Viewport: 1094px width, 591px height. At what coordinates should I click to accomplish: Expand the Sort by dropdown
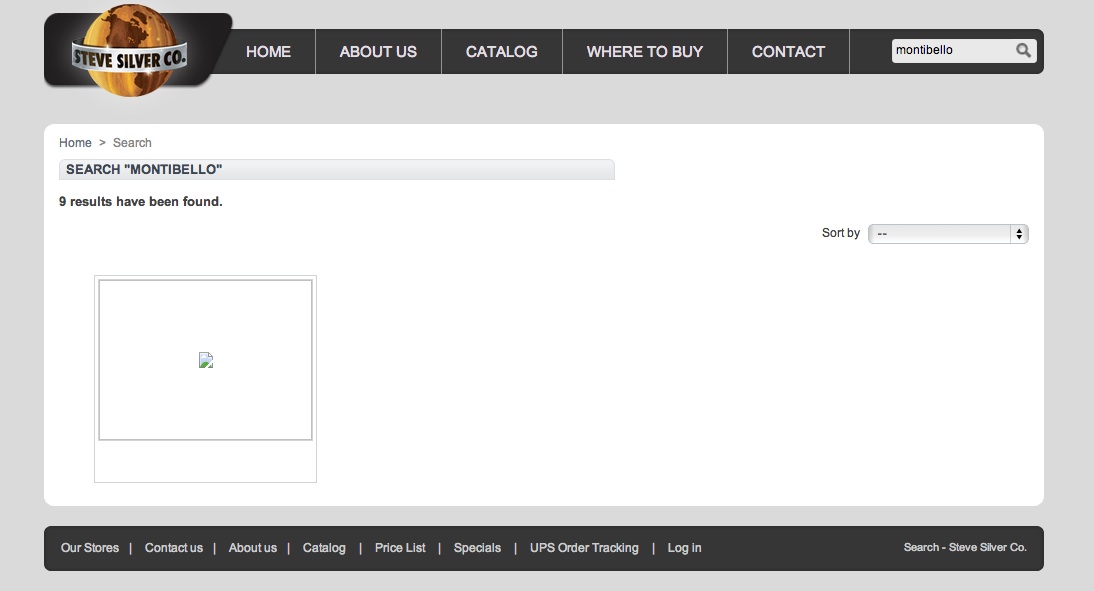(x=948, y=234)
